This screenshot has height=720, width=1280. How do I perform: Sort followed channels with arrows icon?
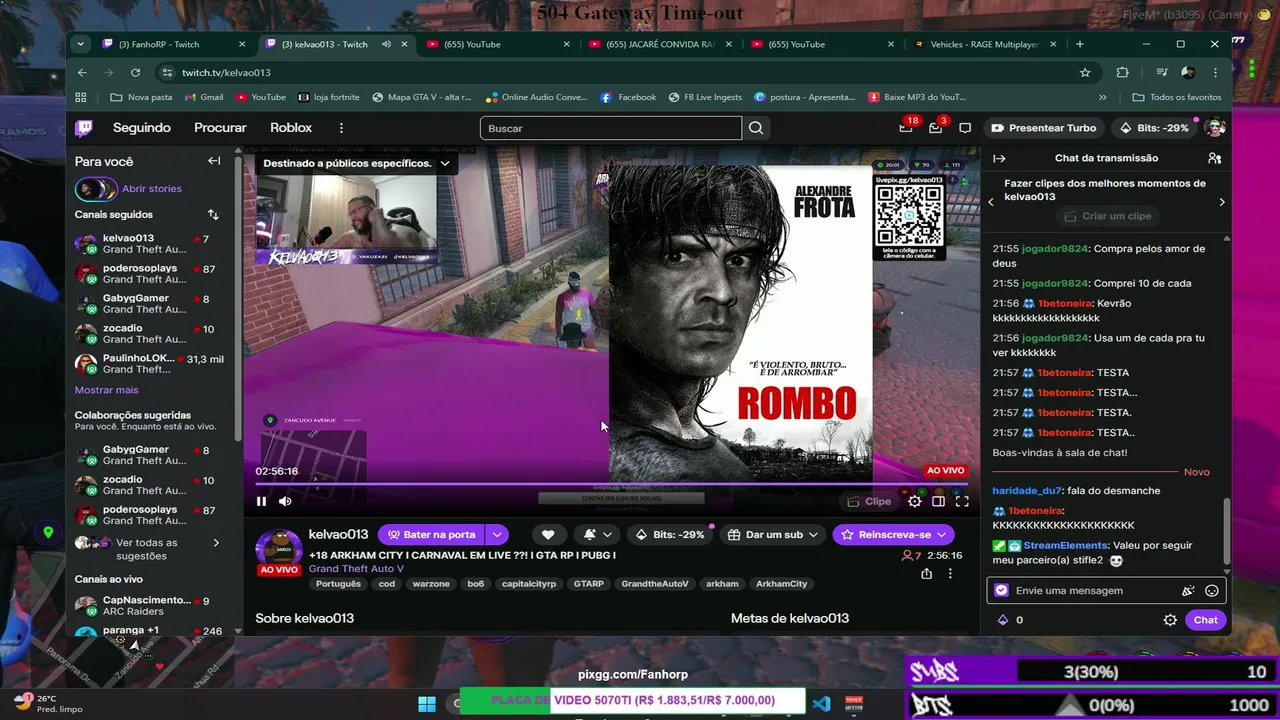point(213,215)
